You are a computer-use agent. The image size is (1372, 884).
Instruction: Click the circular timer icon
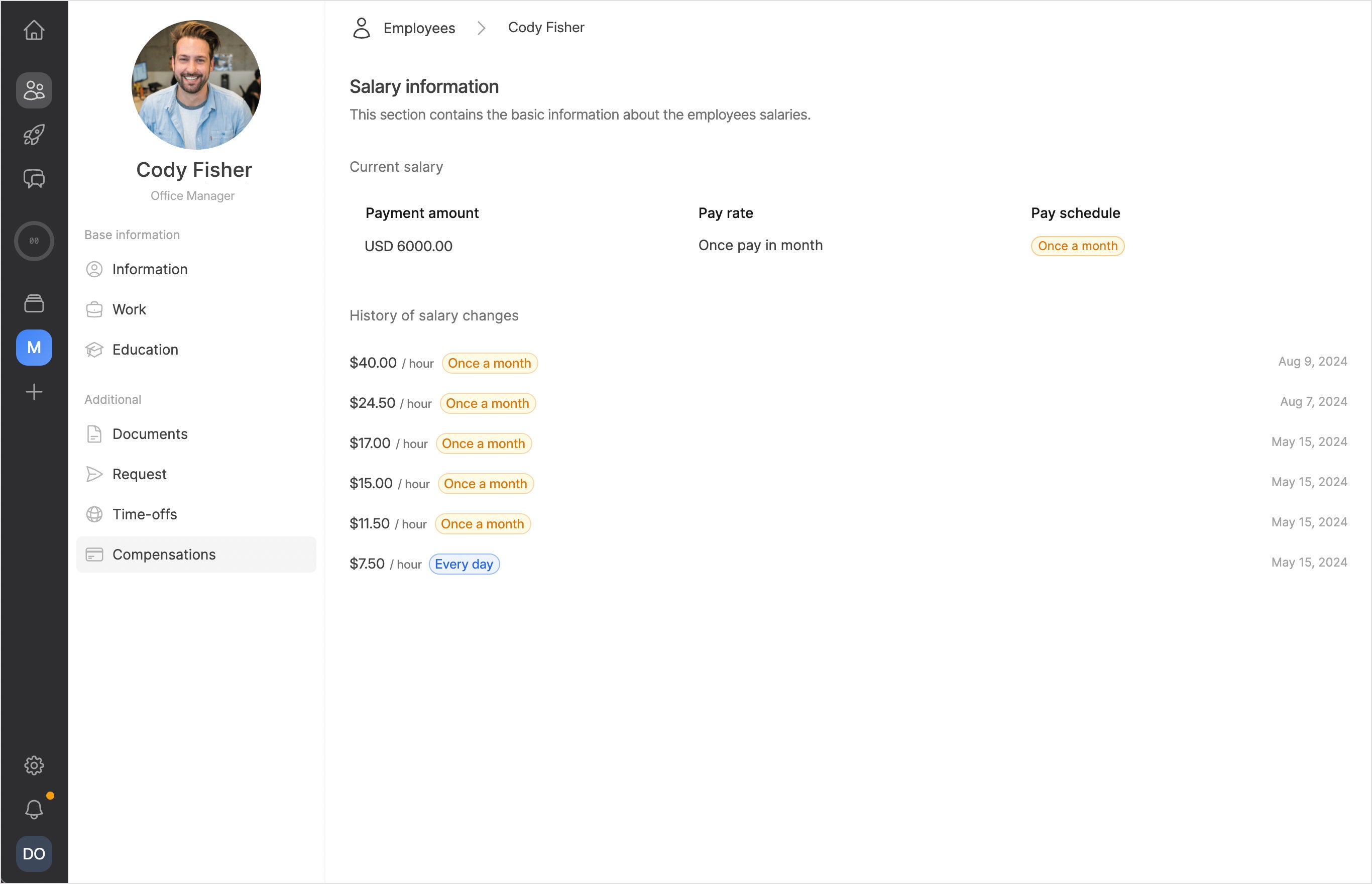pyautogui.click(x=34, y=241)
